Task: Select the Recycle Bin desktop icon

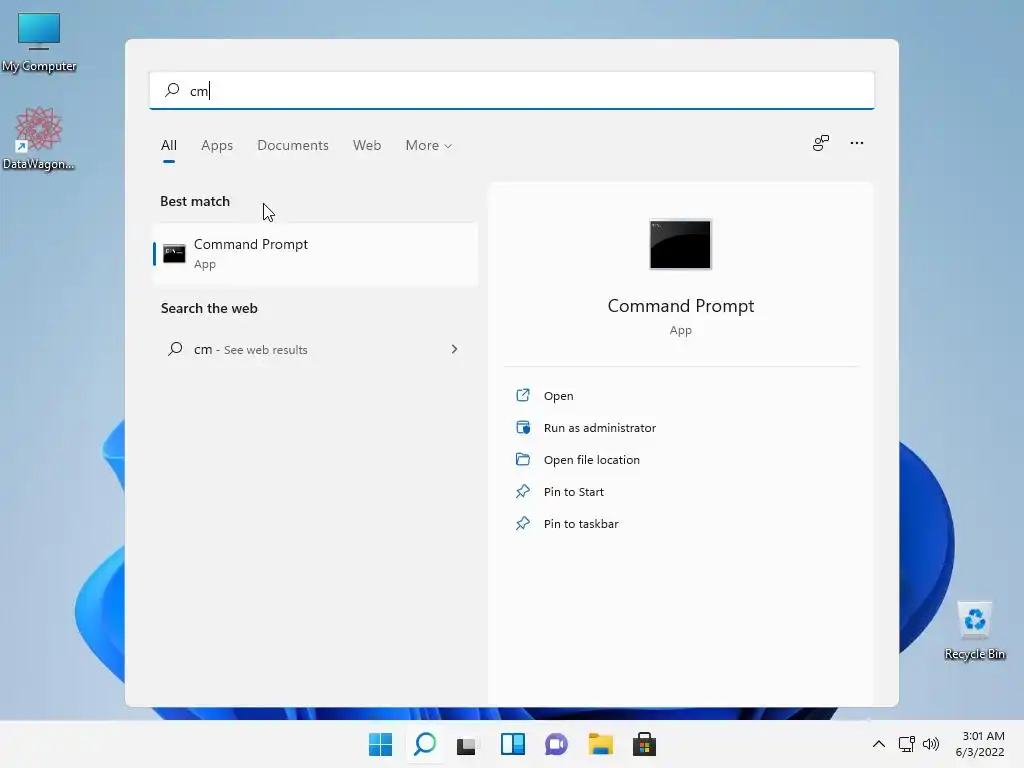Action: [974, 632]
